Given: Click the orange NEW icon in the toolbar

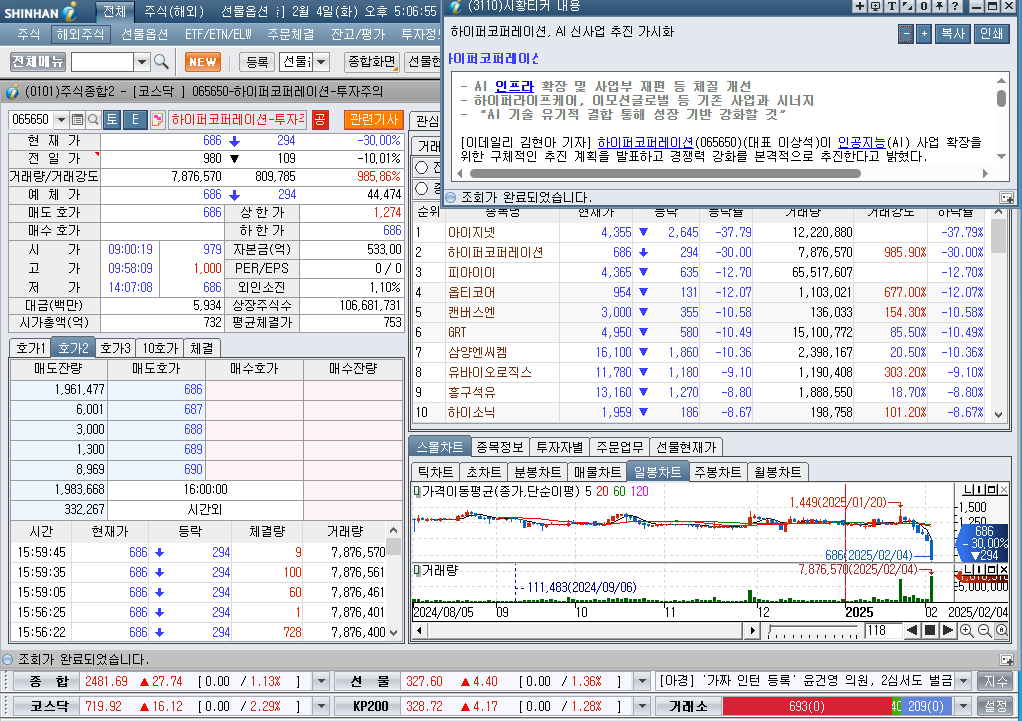Looking at the screenshot, I should click(203, 62).
